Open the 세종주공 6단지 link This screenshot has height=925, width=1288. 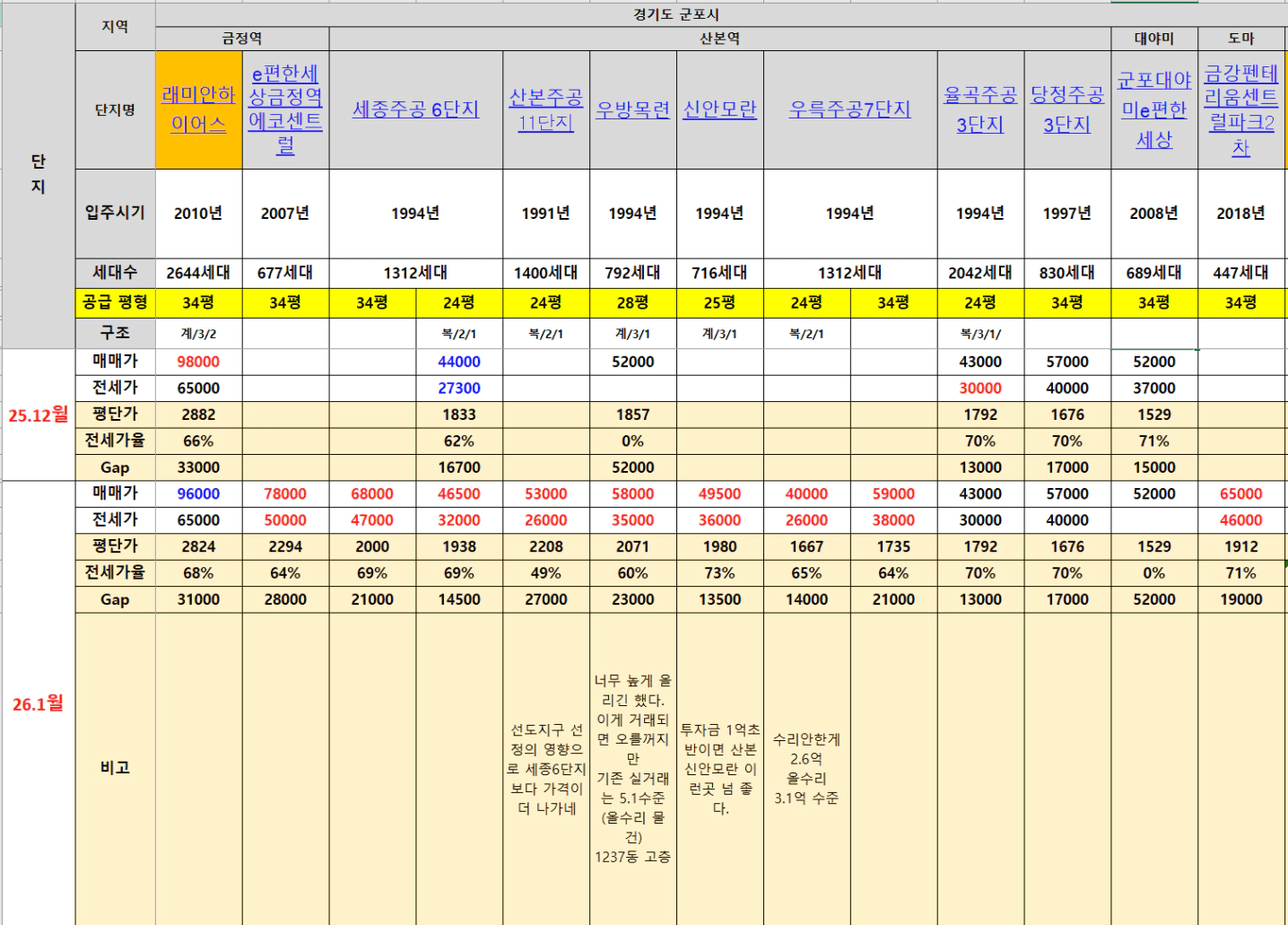click(x=415, y=109)
